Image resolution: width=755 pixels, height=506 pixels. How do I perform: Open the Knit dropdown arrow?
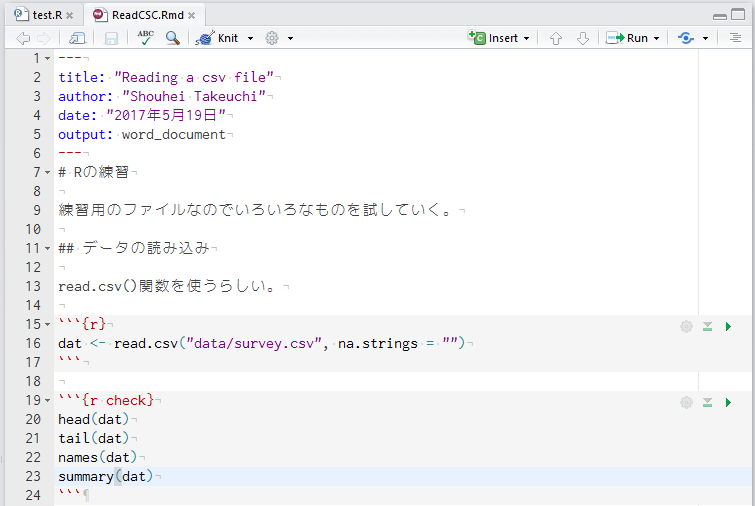click(250, 38)
